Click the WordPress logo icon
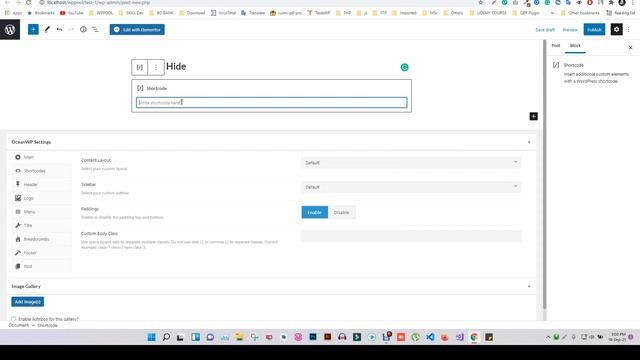640x360 pixels. click(10, 30)
